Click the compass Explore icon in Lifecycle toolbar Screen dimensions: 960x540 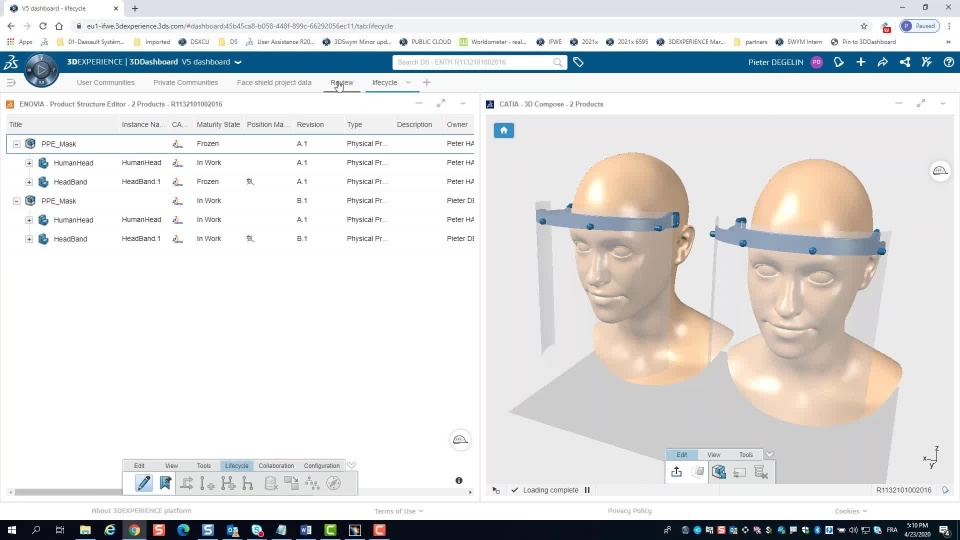334,483
